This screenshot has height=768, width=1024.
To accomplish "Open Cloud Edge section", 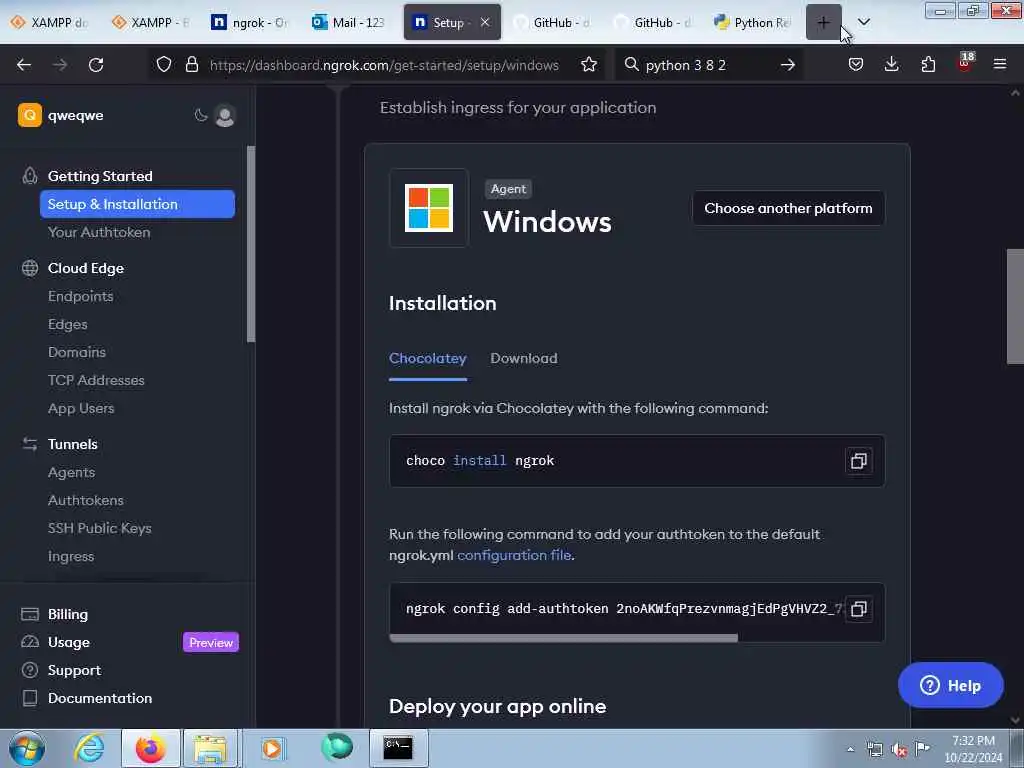I will 86,268.
